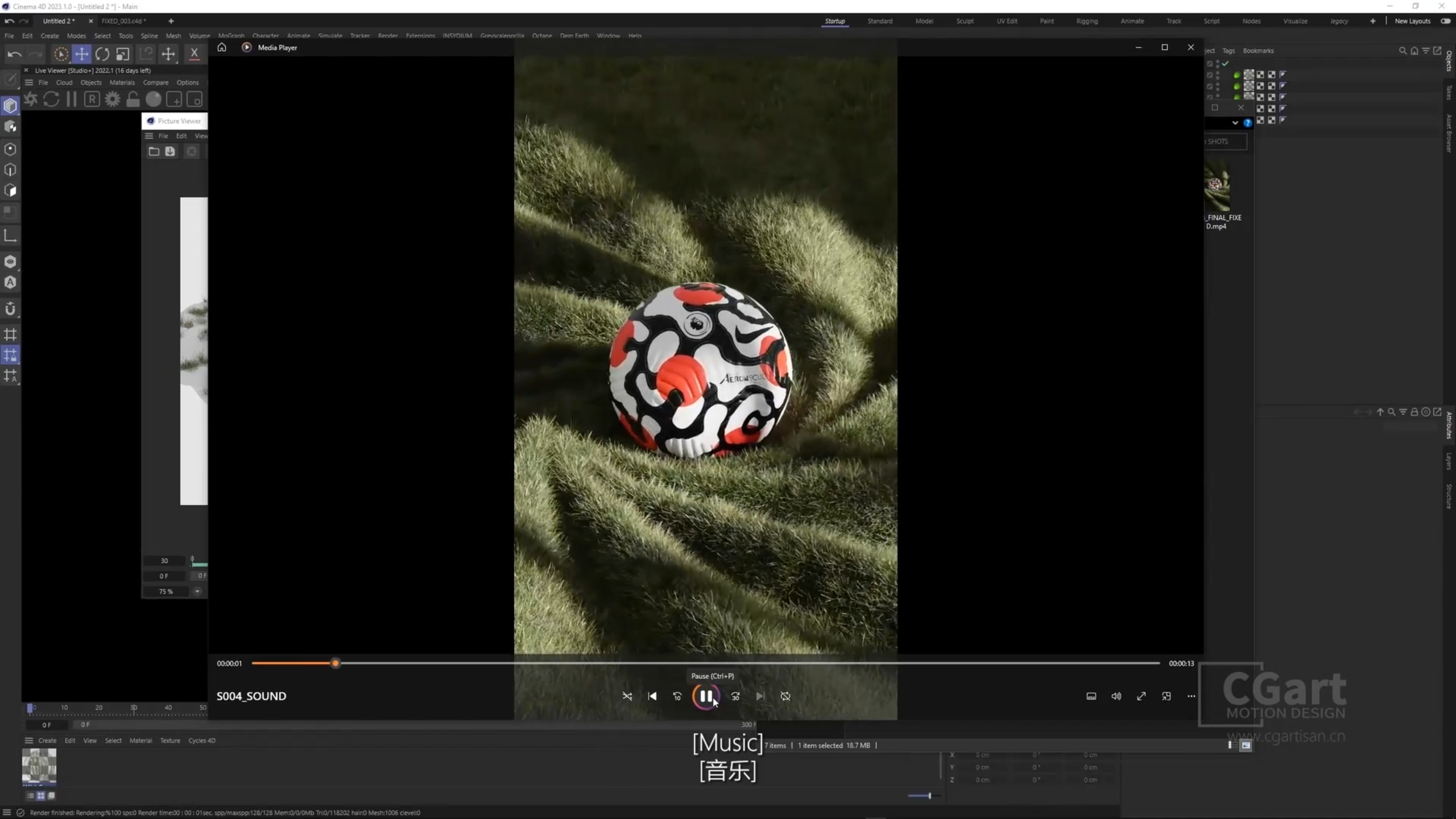This screenshot has height=819, width=1456.
Task: Toggle Octane clay mode sphere
Action: pos(154,100)
